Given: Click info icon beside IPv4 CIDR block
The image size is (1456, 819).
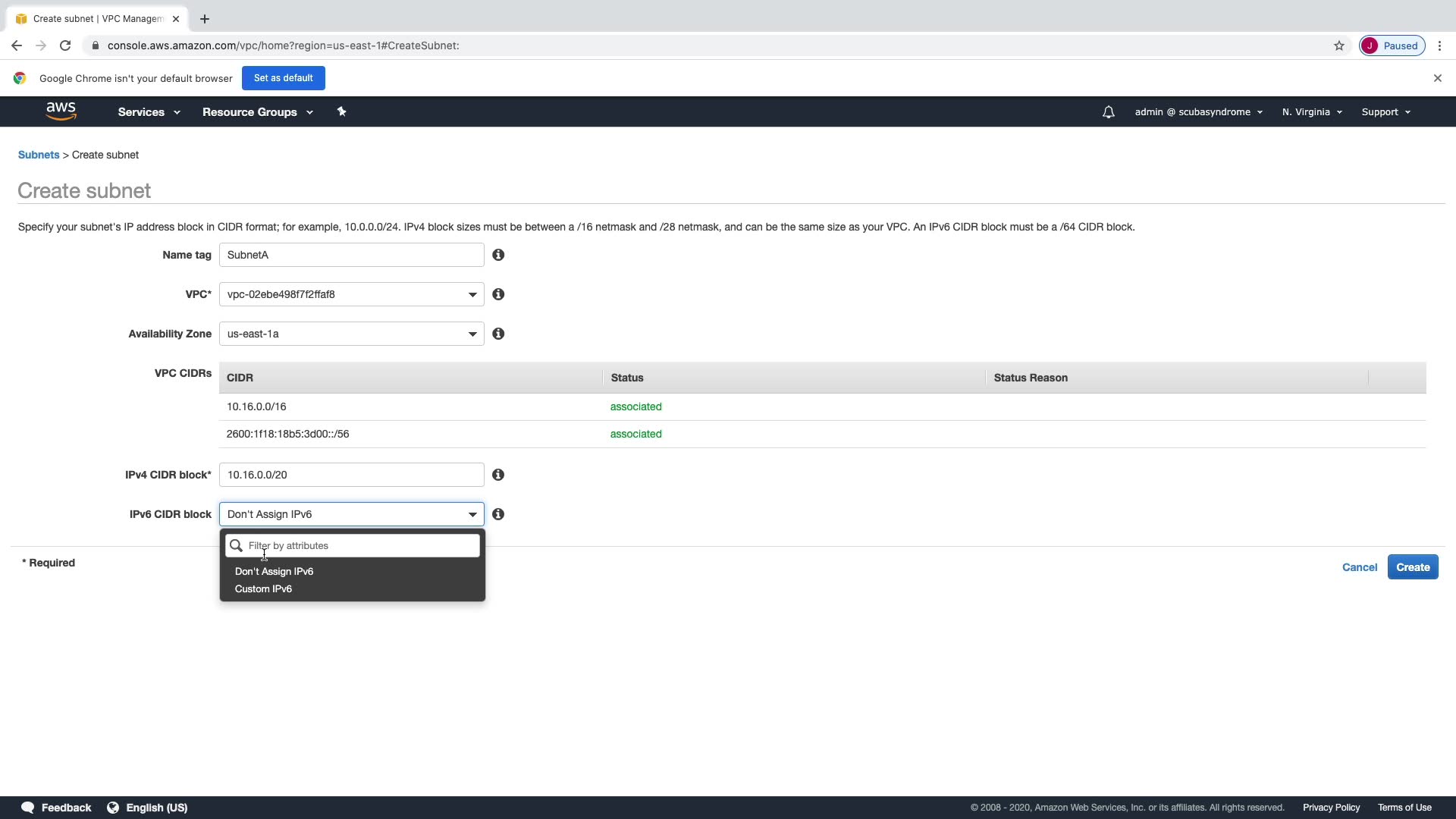Looking at the screenshot, I should 498,475.
